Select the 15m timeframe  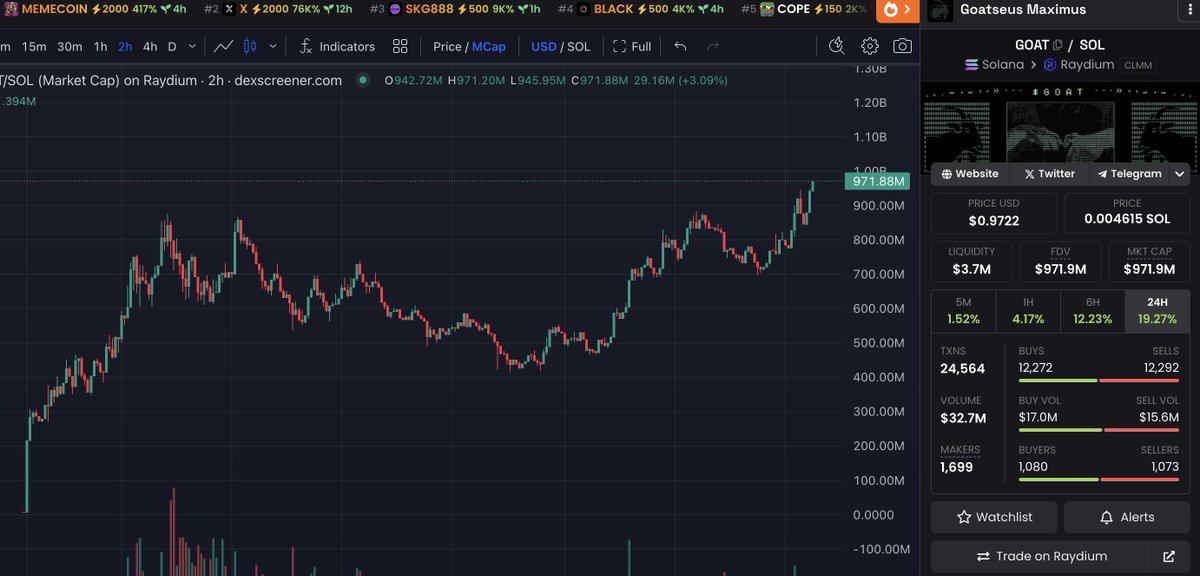[x=34, y=46]
